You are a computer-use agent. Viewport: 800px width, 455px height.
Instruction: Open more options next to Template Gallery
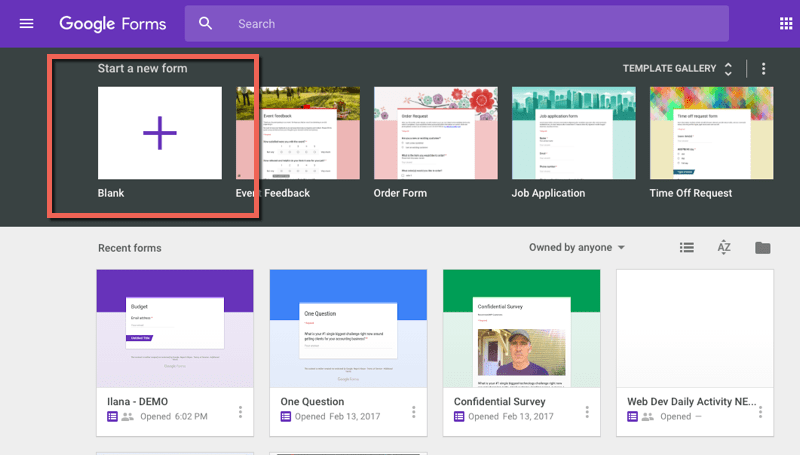point(764,69)
